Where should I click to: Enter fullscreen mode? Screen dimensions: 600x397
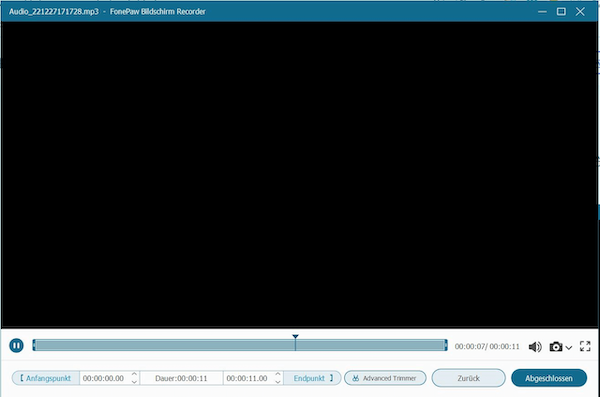coord(585,346)
